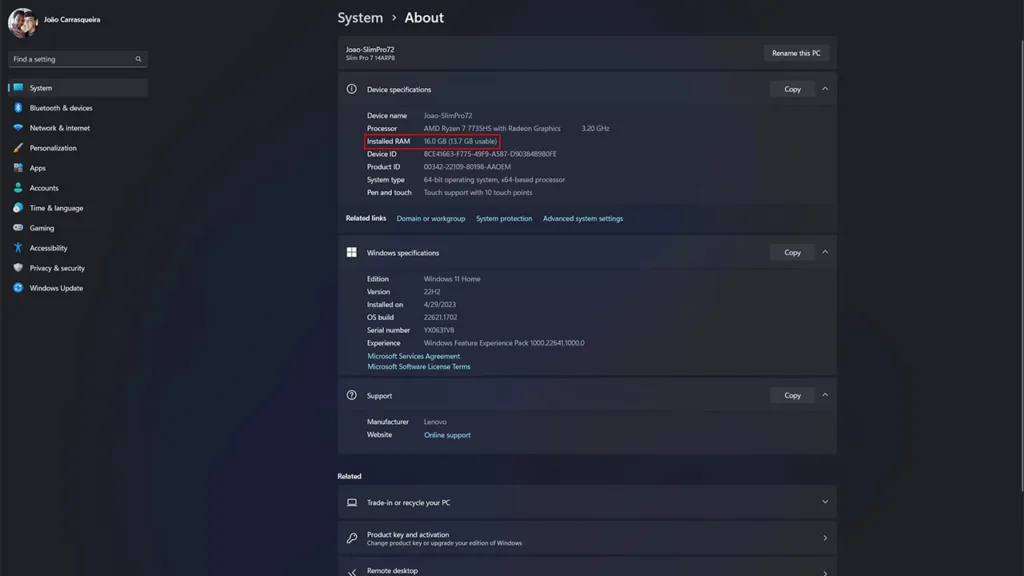The image size is (1024, 576).
Task: Click the Accessibility figure icon
Action: click(18, 248)
